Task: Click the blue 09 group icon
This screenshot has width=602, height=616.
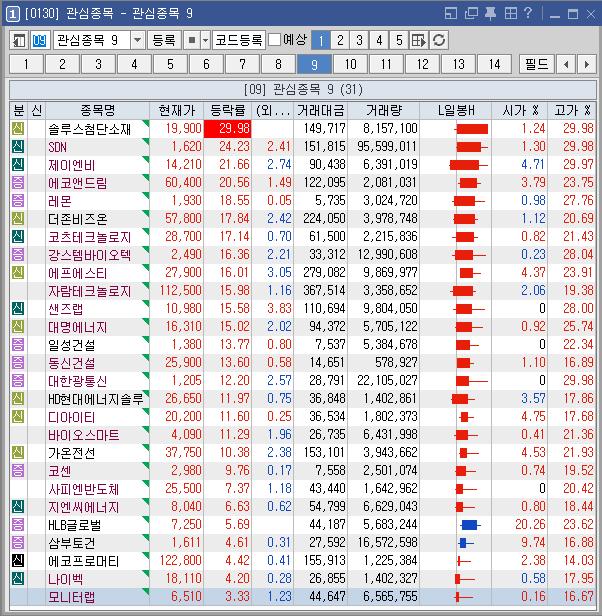Action: (x=39, y=40)
